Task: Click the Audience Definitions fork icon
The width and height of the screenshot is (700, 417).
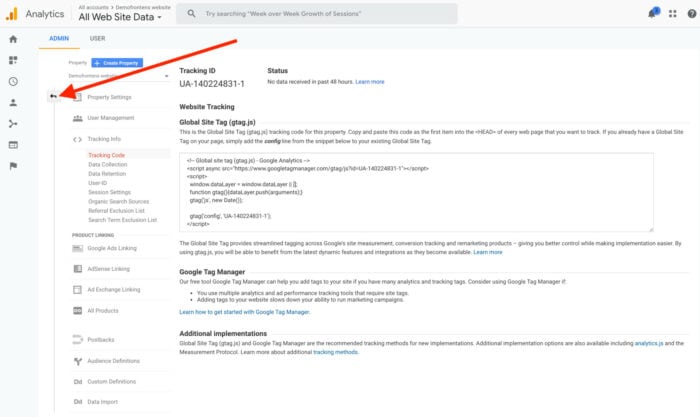Action: (x=78, y=361)
